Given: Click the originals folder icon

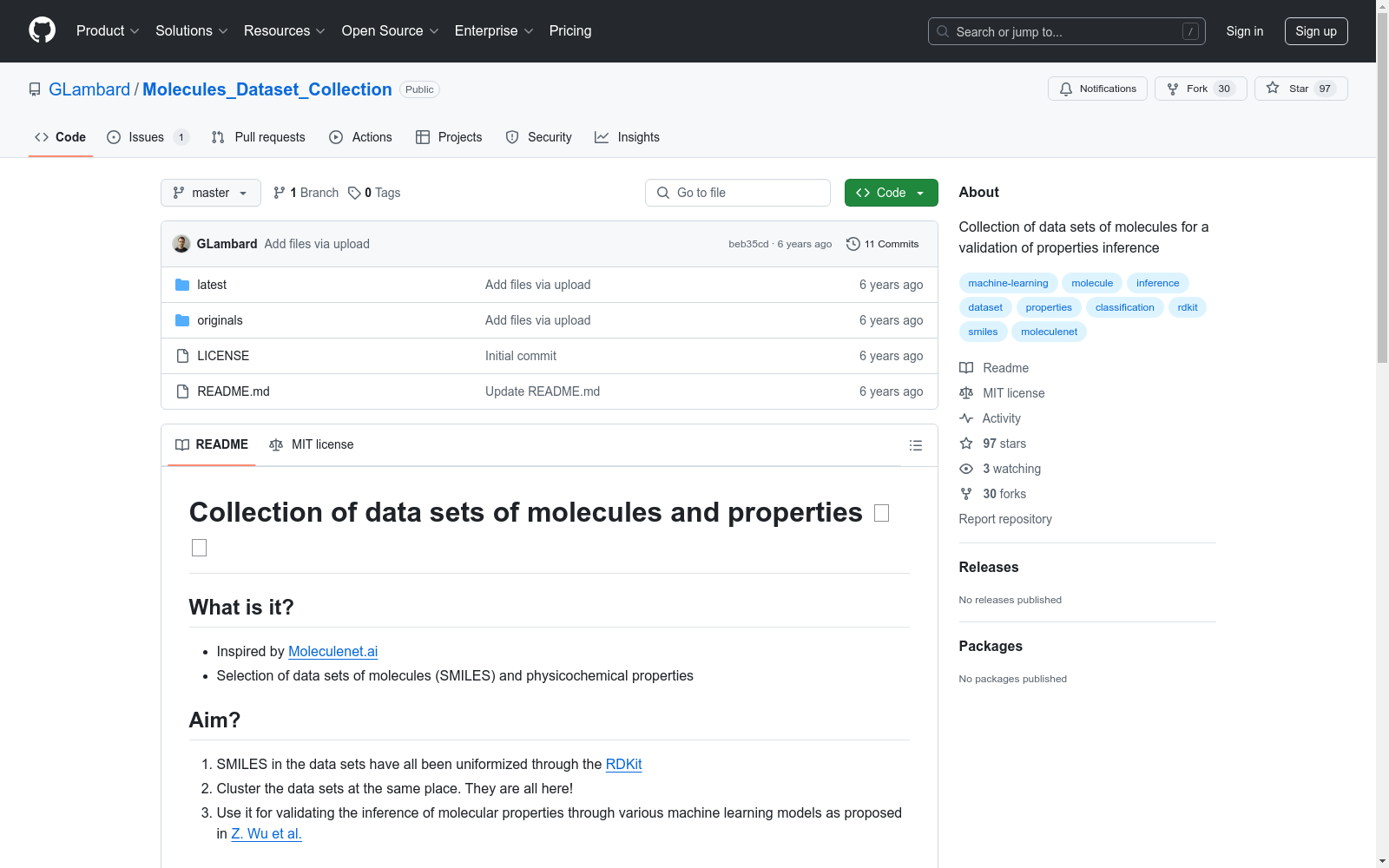Looking at the screenshot, I should click(x=182, y=320).
